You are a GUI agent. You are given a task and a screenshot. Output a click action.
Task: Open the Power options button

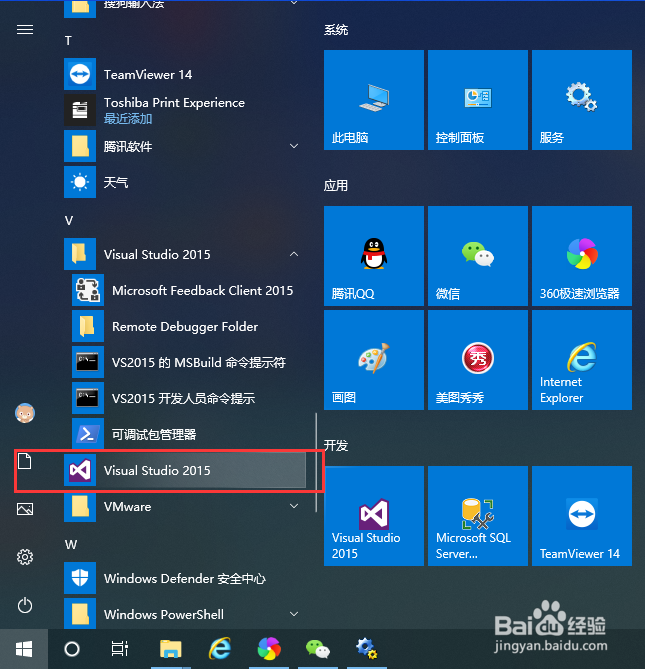click(x=25, y=605)
